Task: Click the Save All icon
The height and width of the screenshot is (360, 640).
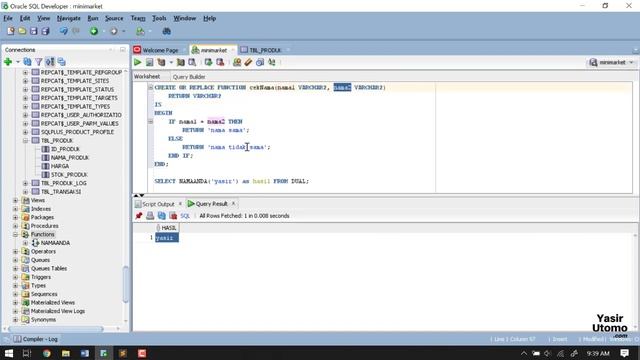Action: [x=45, y=31]
